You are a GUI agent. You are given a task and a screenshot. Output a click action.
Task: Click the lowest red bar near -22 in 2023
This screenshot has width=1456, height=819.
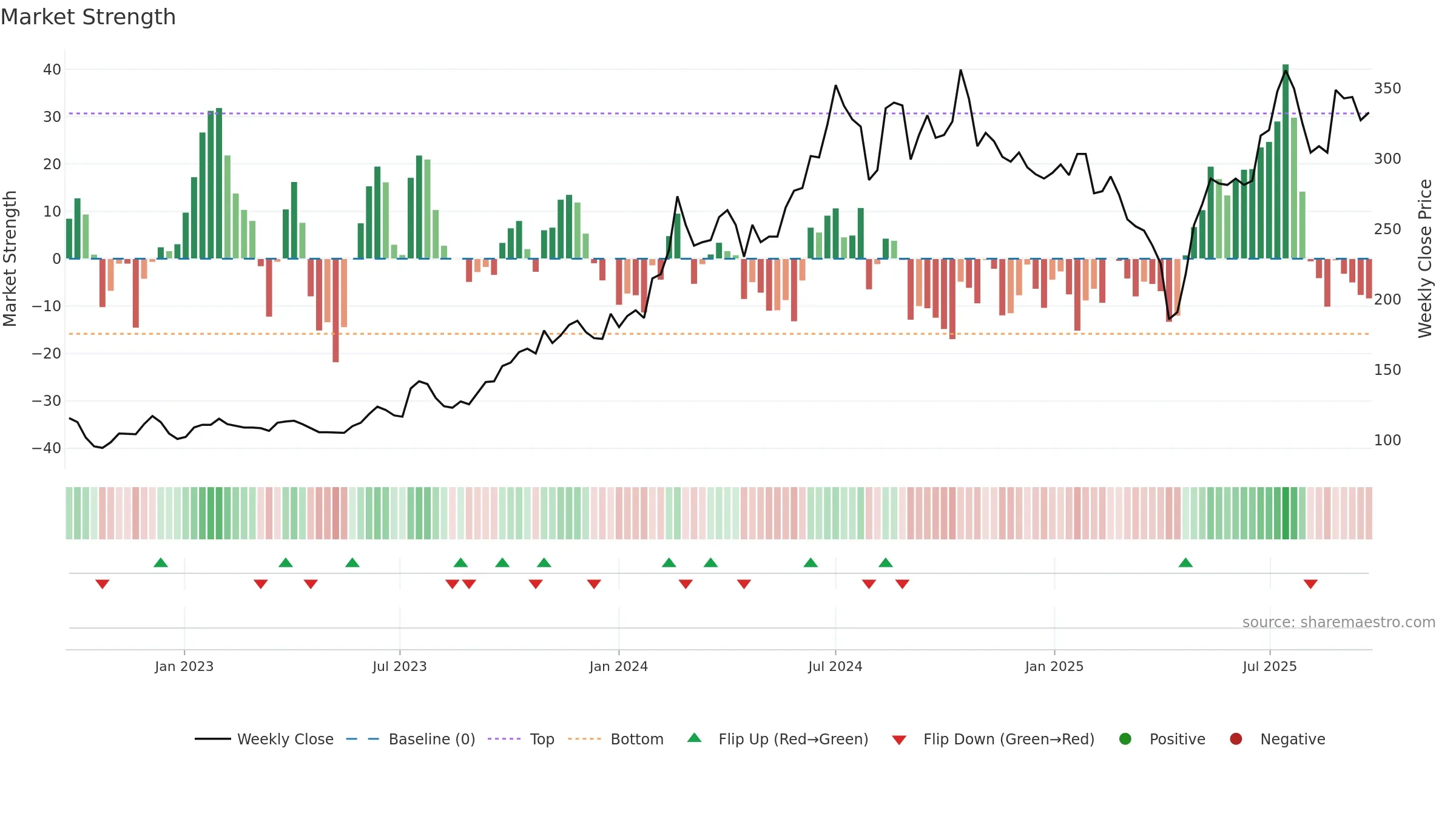click(335, 311)
